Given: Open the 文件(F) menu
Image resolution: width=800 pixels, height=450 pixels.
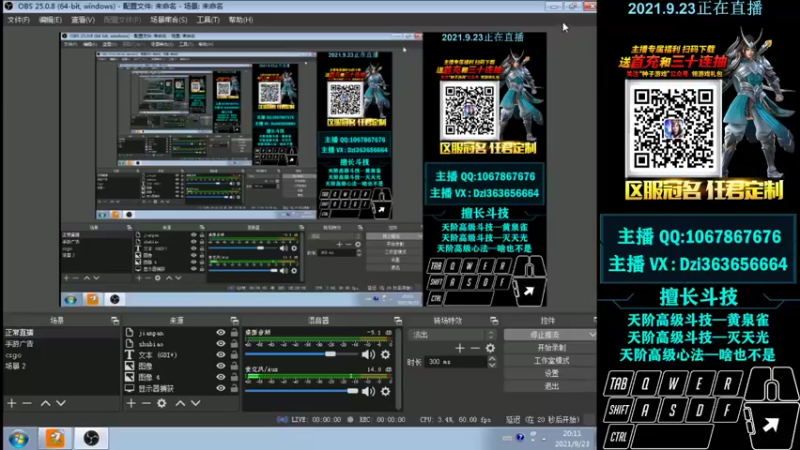Looking at the screenshot, I should point(19,19).
